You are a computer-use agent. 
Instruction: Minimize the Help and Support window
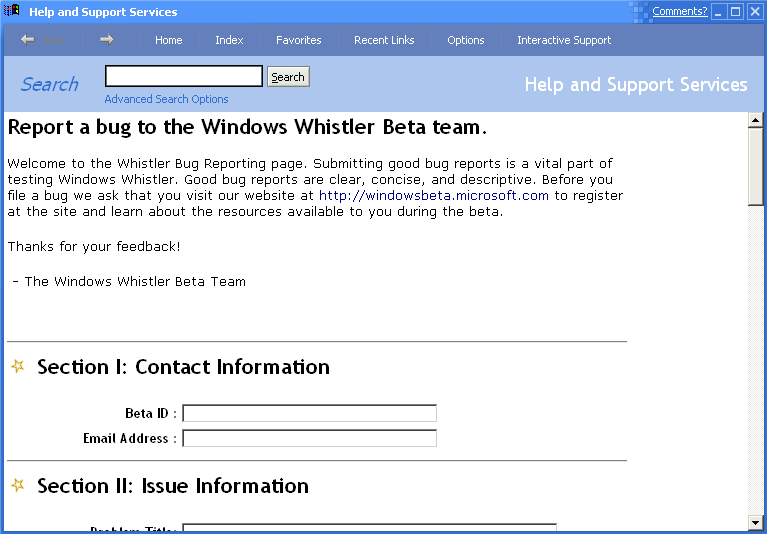pos(718,11)
